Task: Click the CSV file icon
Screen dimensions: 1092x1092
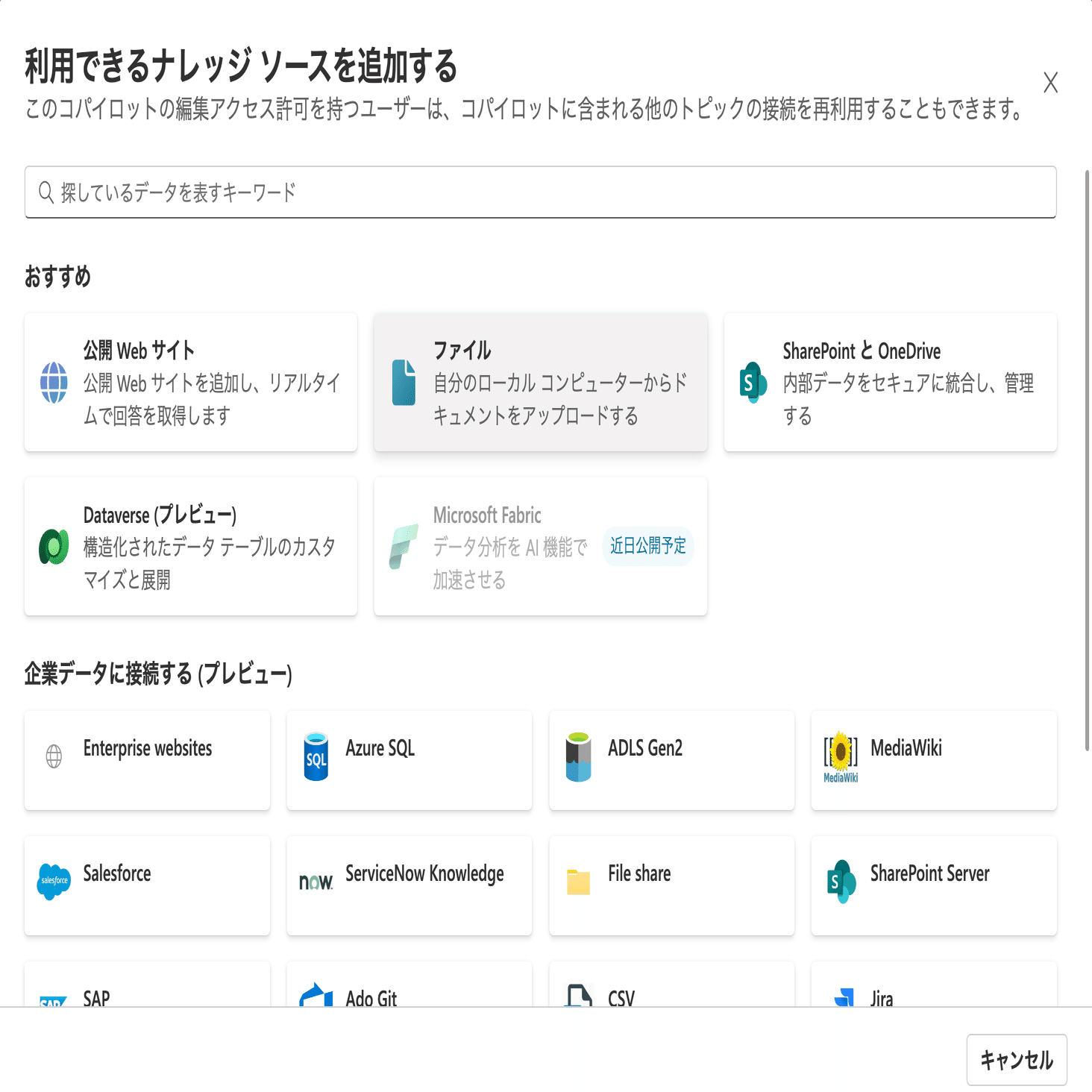Action: point(579,996)
